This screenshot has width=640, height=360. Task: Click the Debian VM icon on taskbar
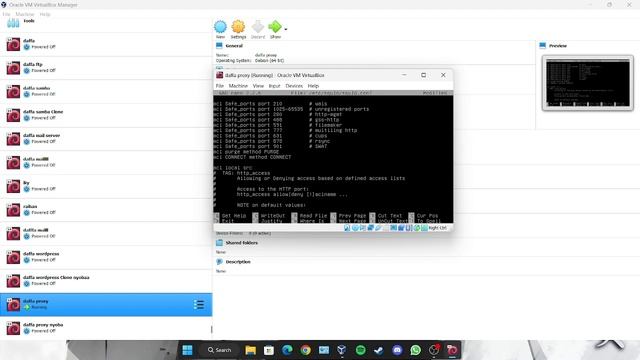tap(452, 350)
